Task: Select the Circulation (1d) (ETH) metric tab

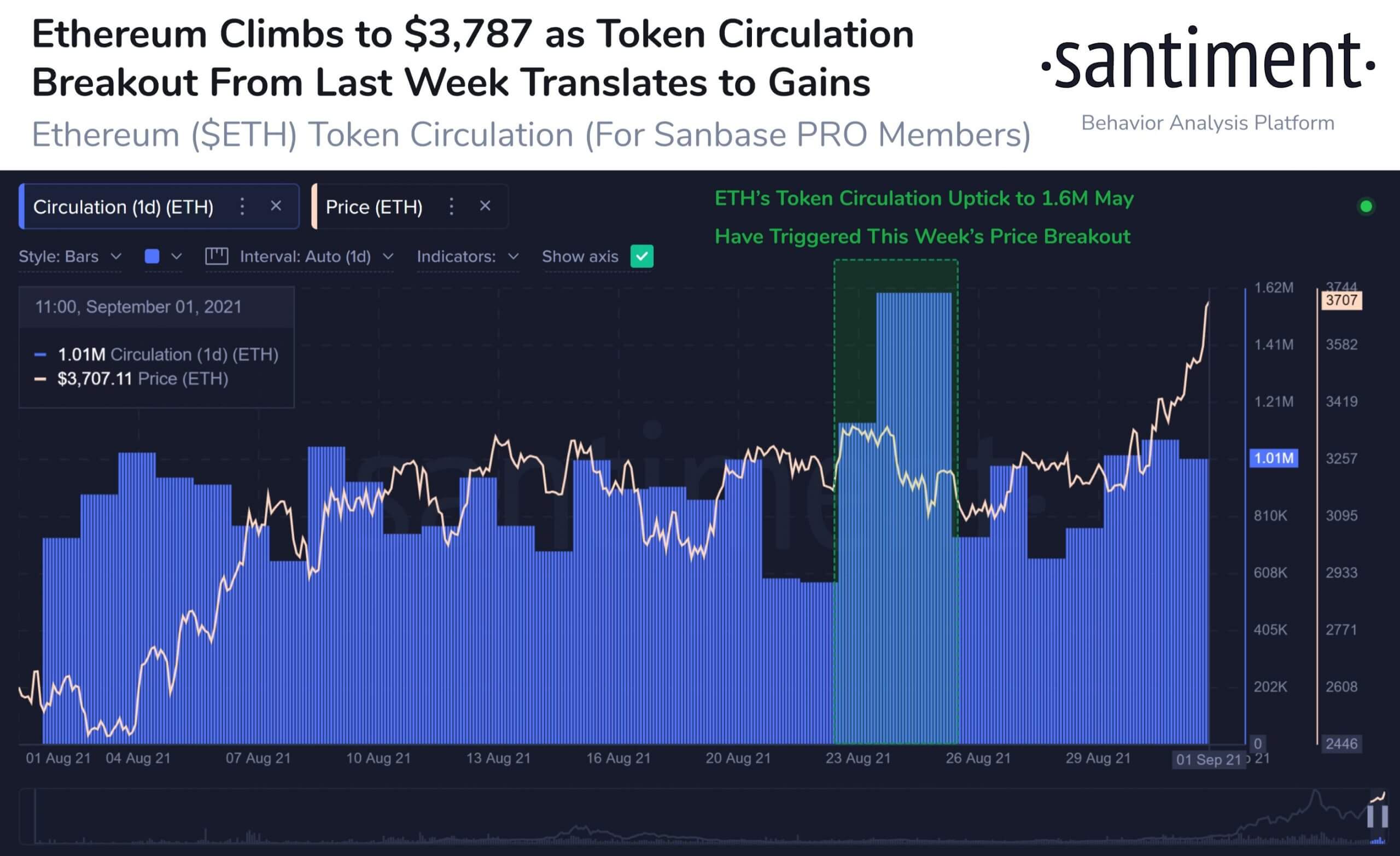Action: click(124, 206)
